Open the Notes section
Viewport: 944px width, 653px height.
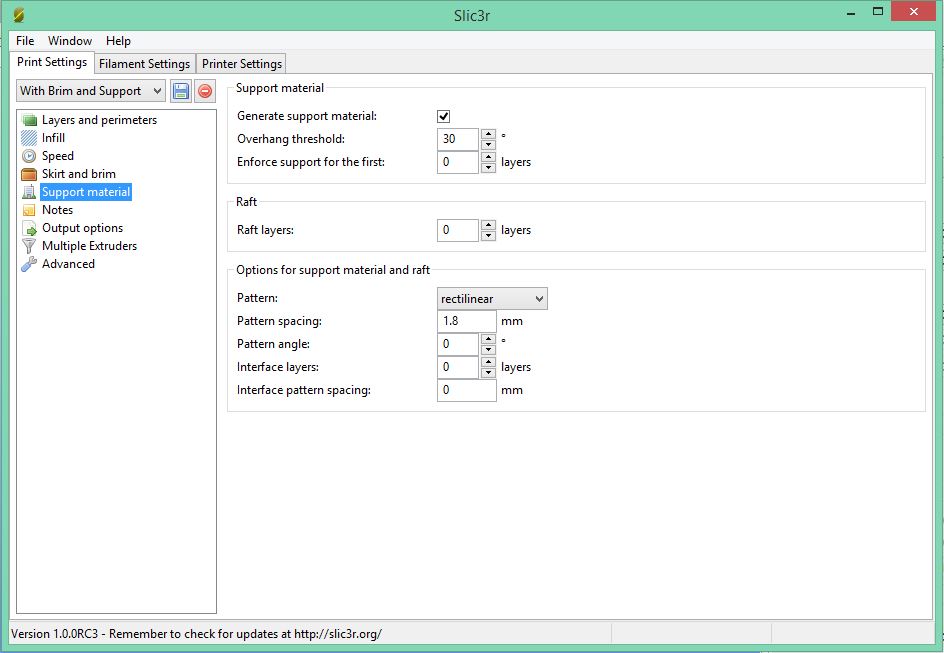coord(57,210)
